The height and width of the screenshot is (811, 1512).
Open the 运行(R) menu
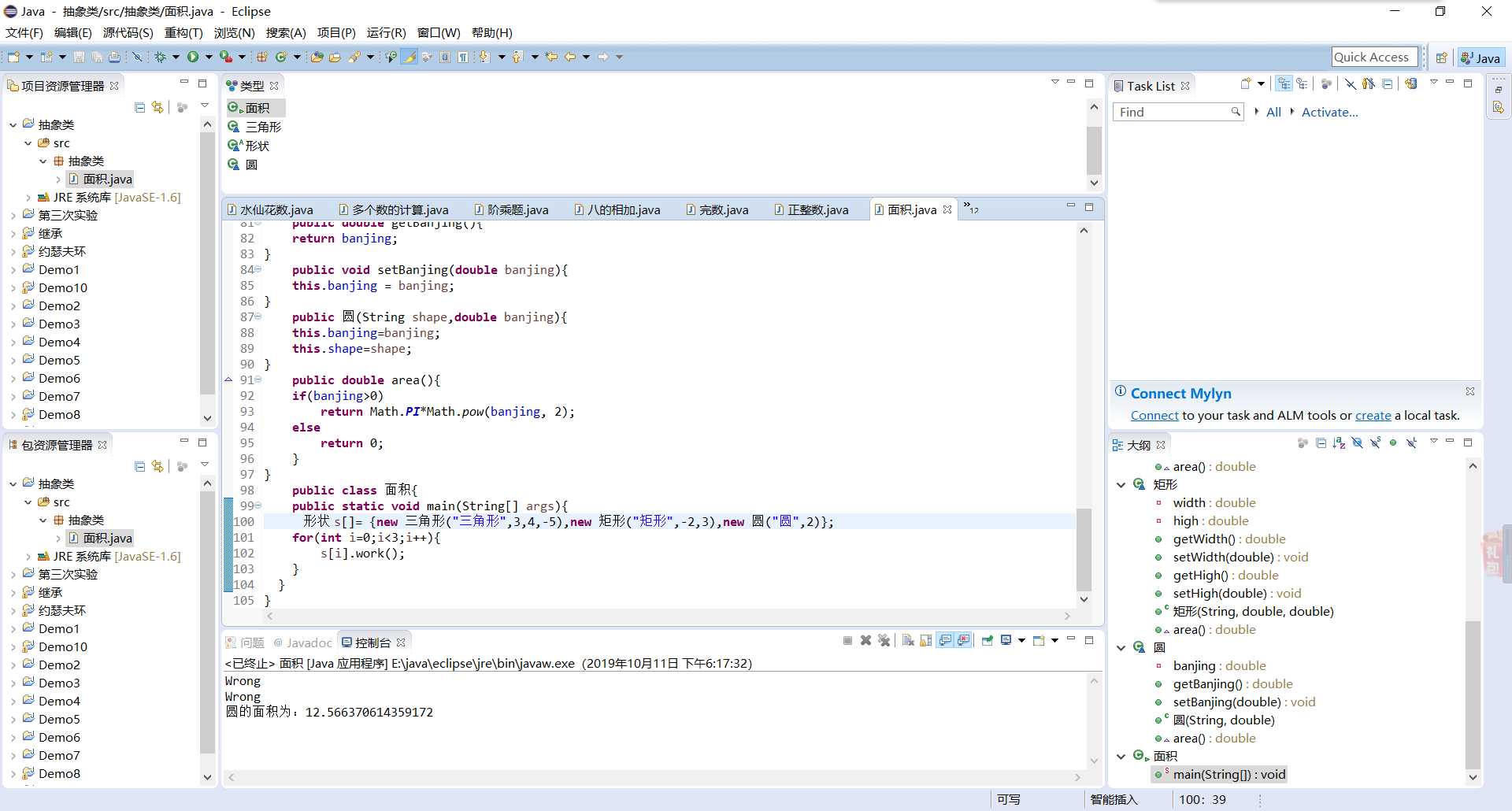tap(386, 32)
